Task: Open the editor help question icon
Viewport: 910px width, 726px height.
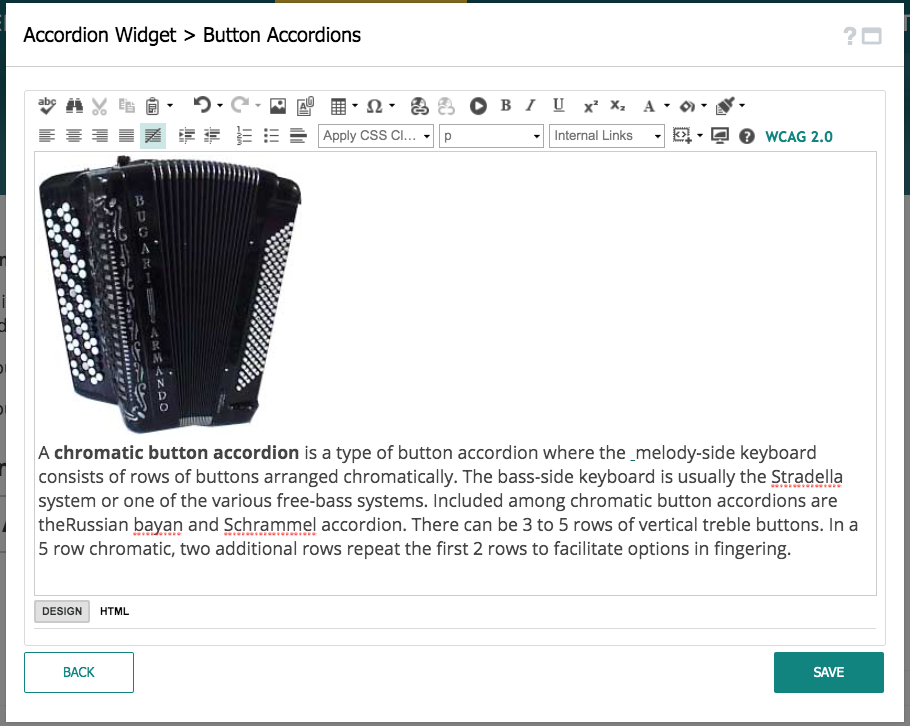Action: coord(746,136)
